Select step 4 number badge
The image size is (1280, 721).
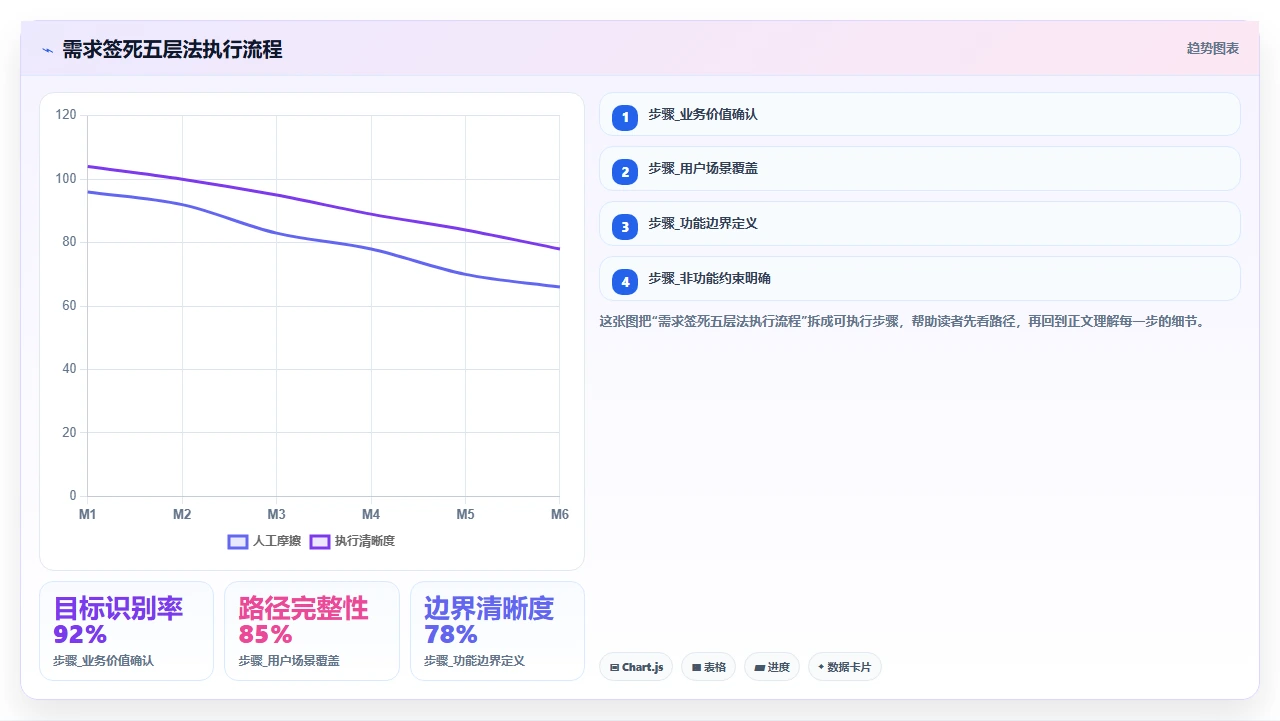625,282
